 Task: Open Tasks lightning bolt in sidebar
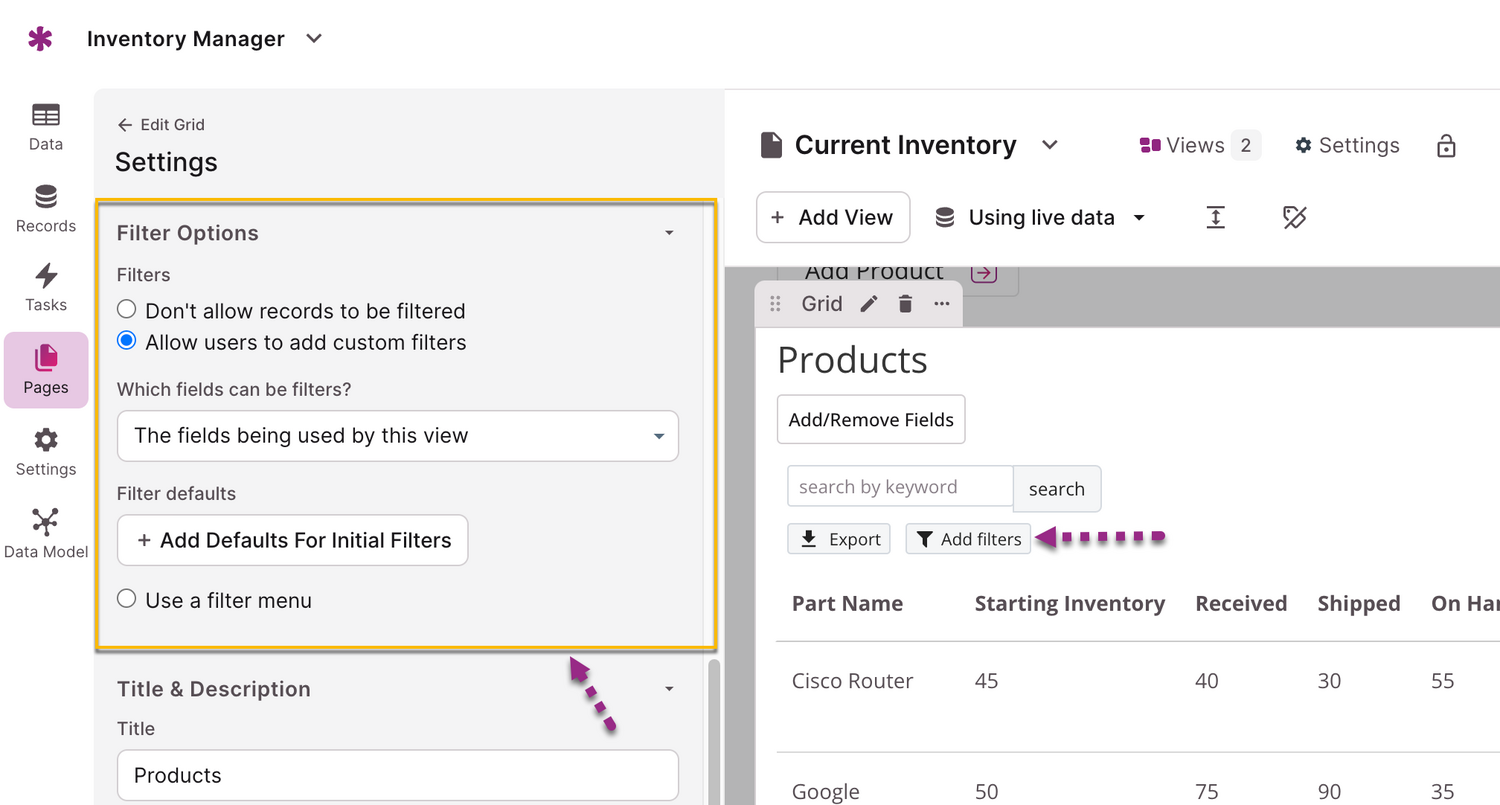pos(45,287)
